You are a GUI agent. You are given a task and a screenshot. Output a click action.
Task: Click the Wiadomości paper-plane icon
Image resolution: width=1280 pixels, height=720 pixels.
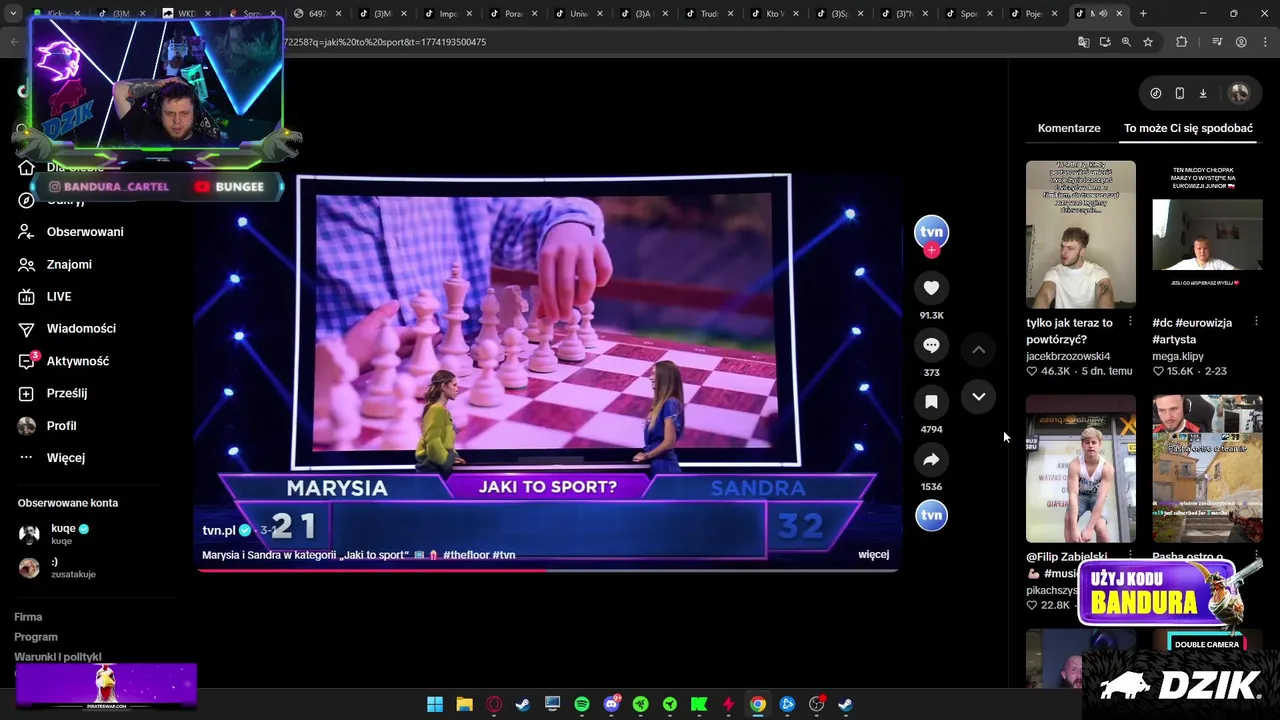pyautogui.click(x=27, y=328)
